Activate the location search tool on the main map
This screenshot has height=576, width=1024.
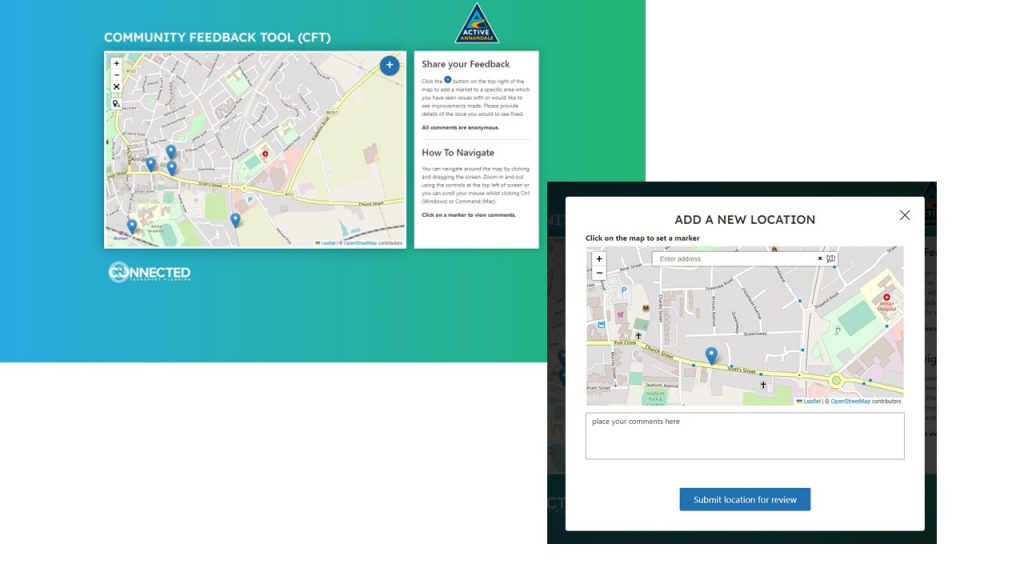116,103
